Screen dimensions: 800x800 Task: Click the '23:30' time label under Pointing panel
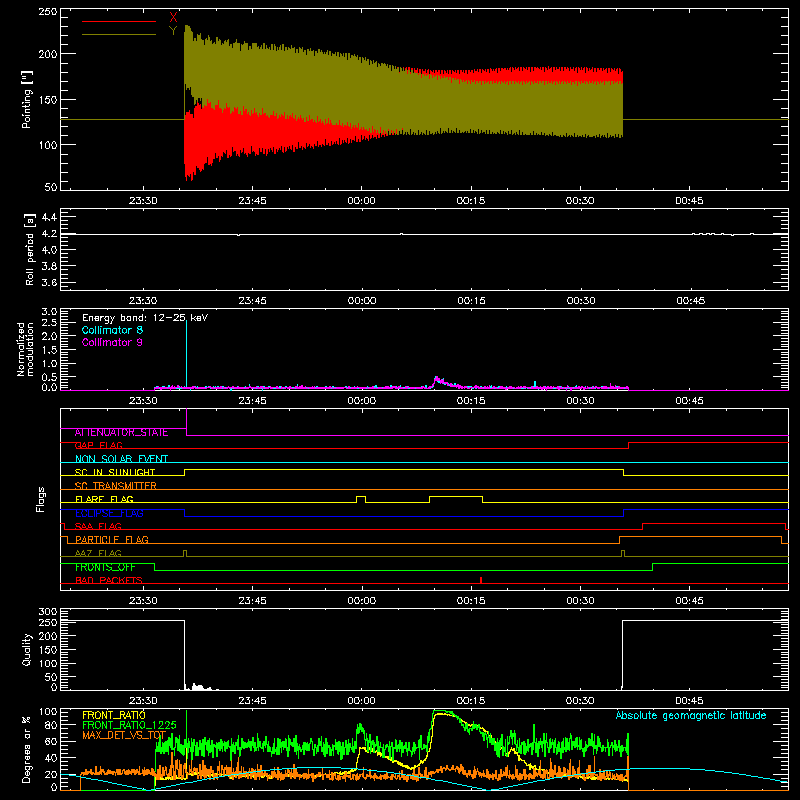(143, 201)
